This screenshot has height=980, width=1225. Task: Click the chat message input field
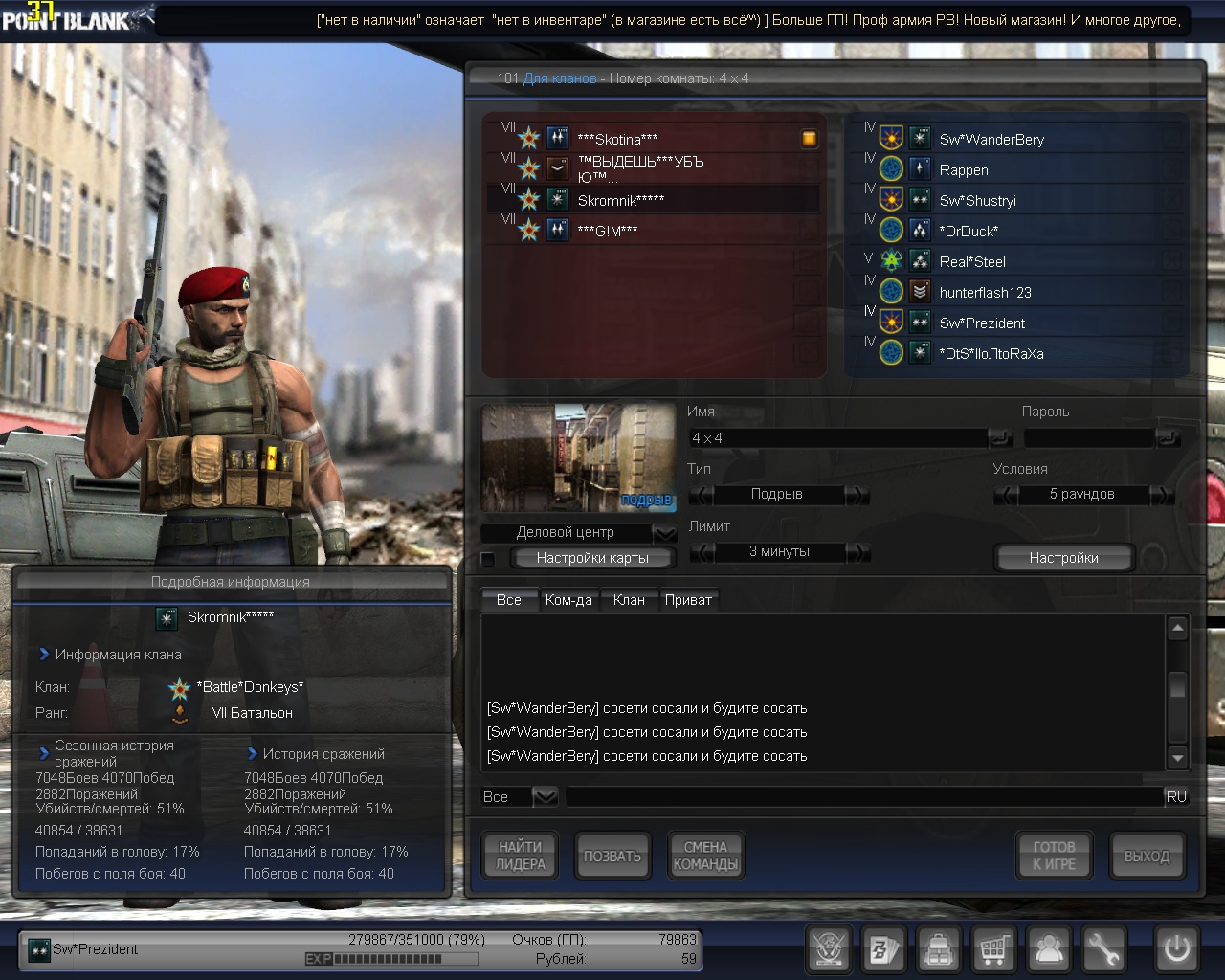(865, 796)
